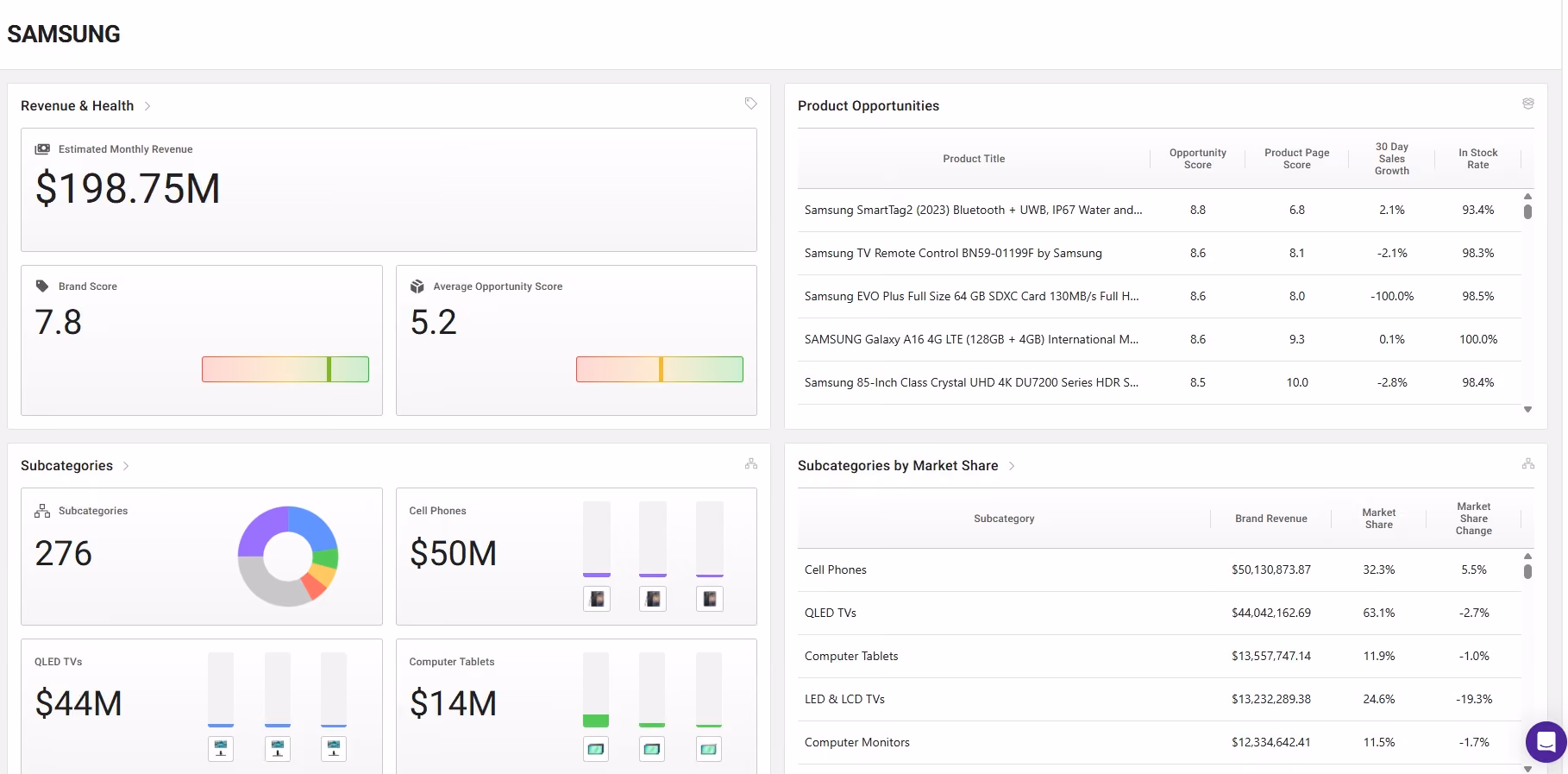Click the Estimated Monthly Revenue money icon
This screenshot has height=774, width=1568.
tap(42, 149)
